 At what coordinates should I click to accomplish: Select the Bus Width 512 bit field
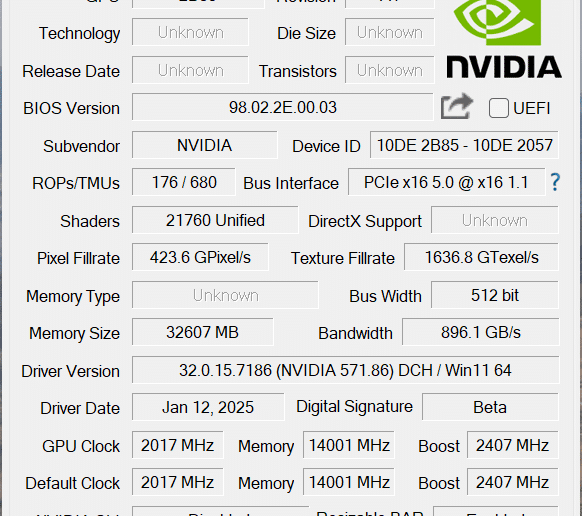(495, 295)
